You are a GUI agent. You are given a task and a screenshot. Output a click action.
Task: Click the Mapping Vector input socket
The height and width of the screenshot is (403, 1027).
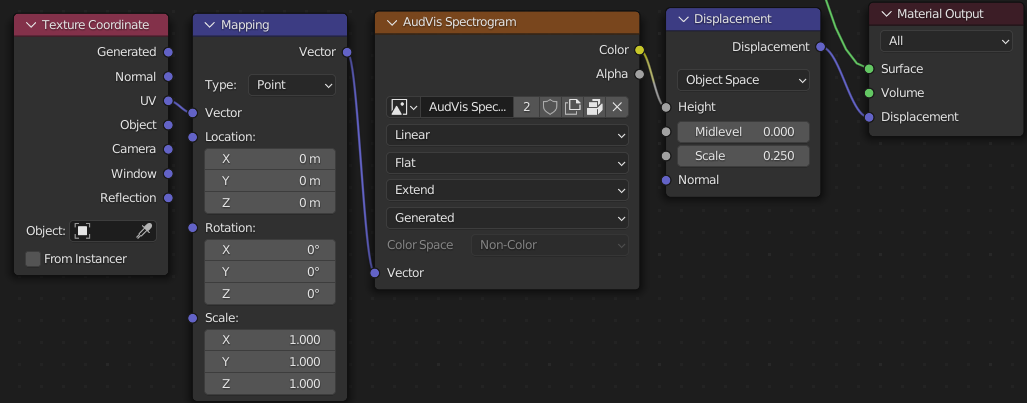(193, 113)
